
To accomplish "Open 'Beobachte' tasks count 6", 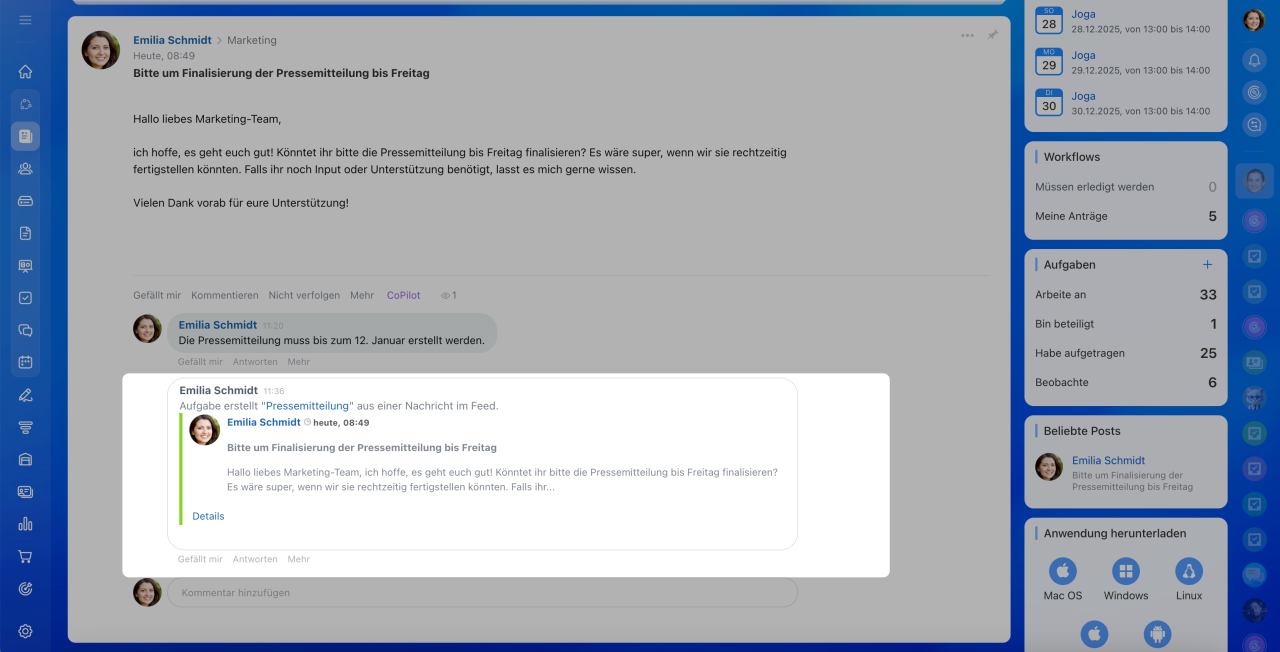I will (x=1126, y=382).
